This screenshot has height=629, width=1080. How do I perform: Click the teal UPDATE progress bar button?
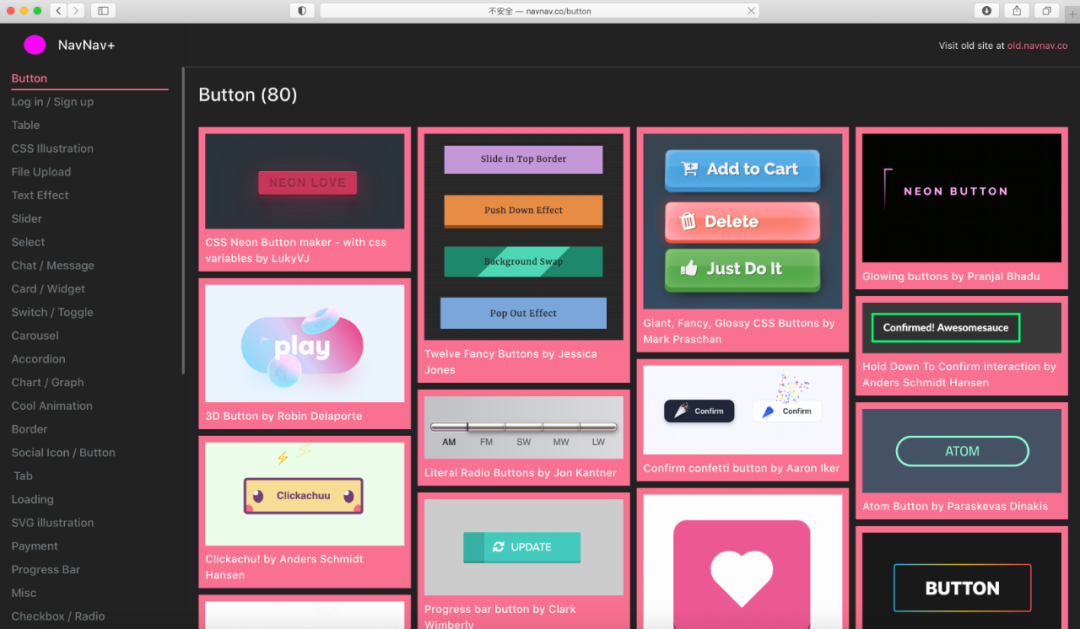click(x=522, y=547)
